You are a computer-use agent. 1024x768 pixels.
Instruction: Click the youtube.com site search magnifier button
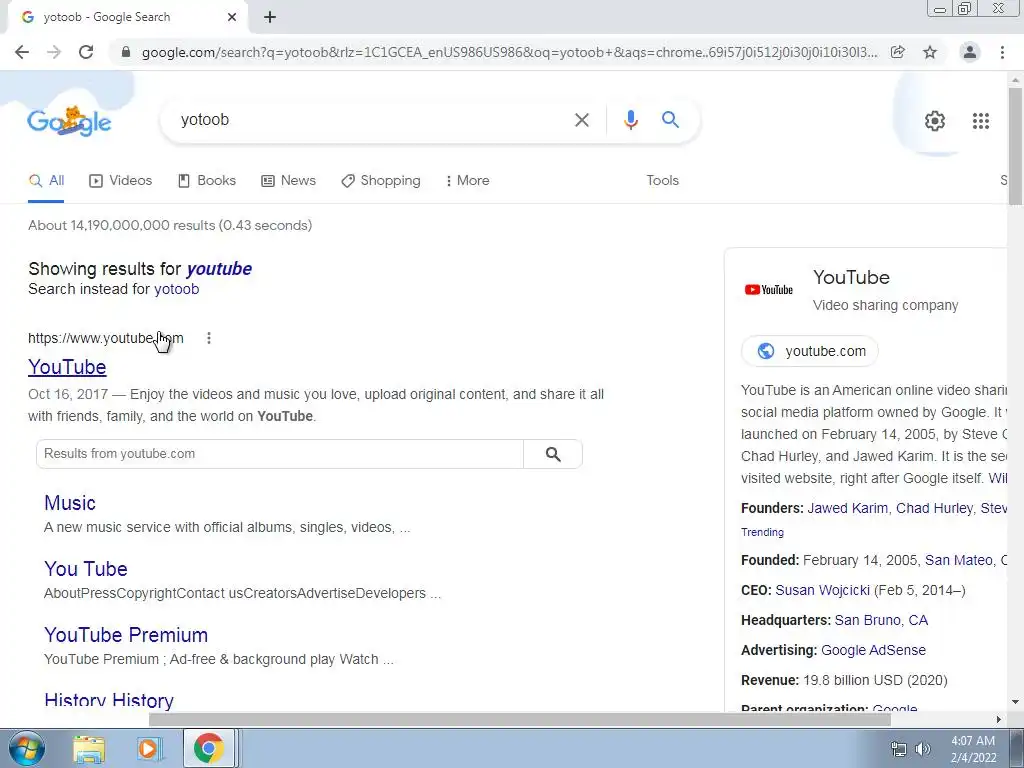point(553,454)
